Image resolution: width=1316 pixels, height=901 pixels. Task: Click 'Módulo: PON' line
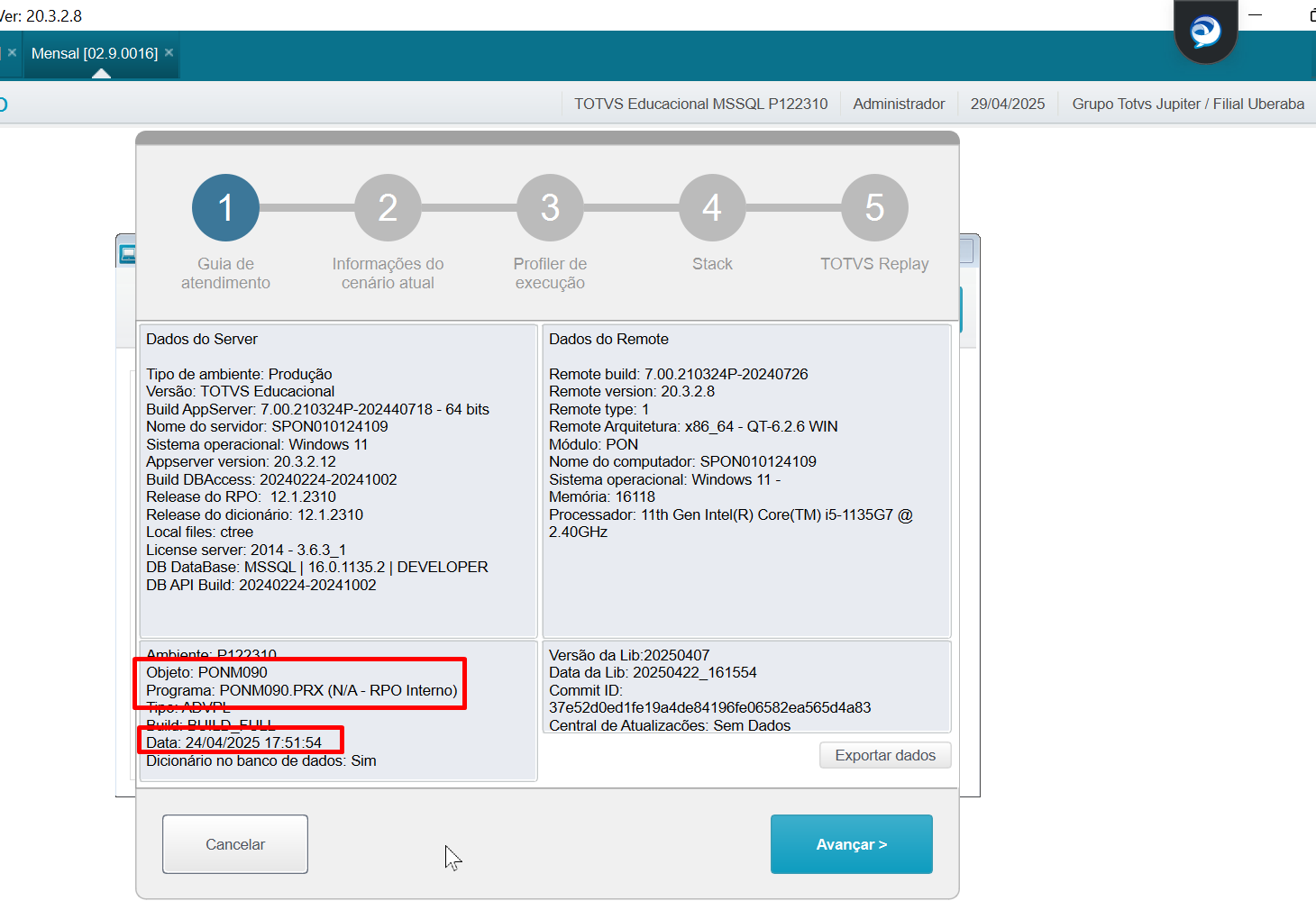(x=594, y=444)
